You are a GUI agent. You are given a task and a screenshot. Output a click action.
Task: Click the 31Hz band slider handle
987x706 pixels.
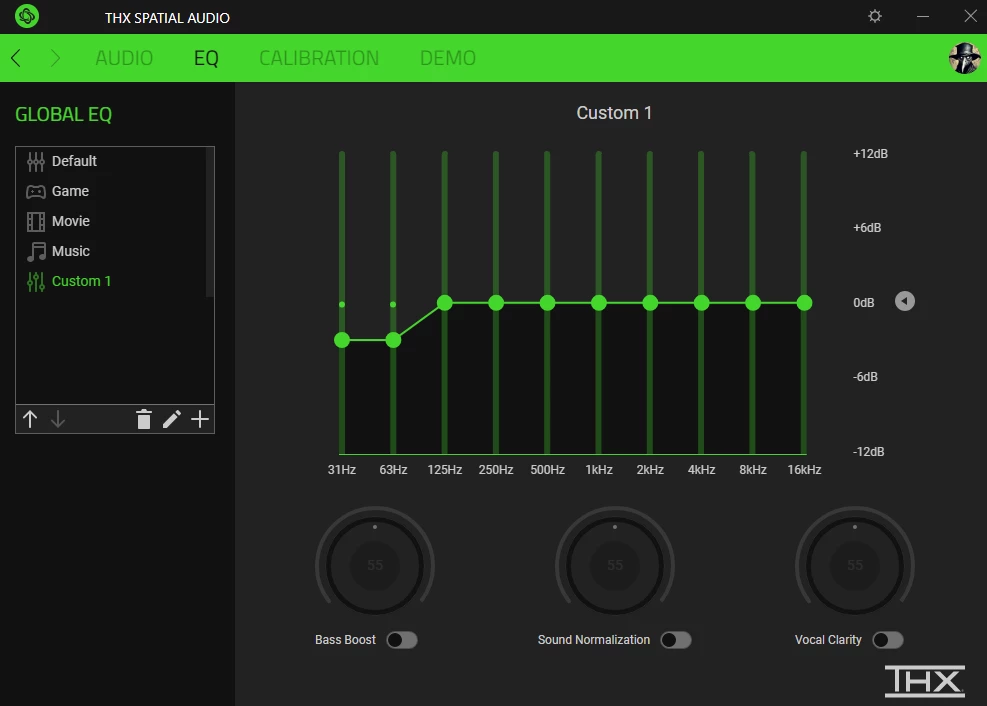tap(342, 340)
